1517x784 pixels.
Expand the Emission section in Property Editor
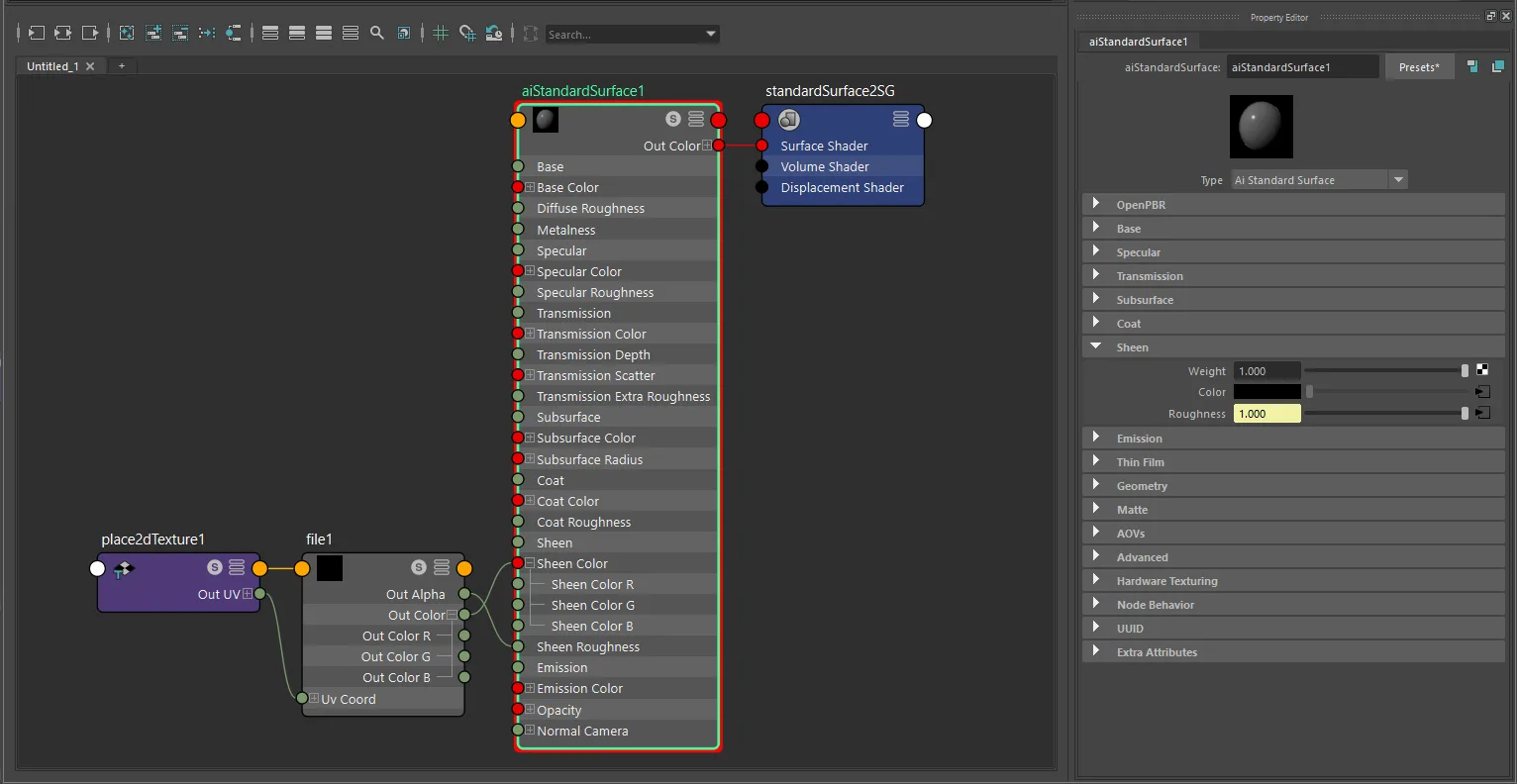pyautogui.click(x=1293, y=438)
